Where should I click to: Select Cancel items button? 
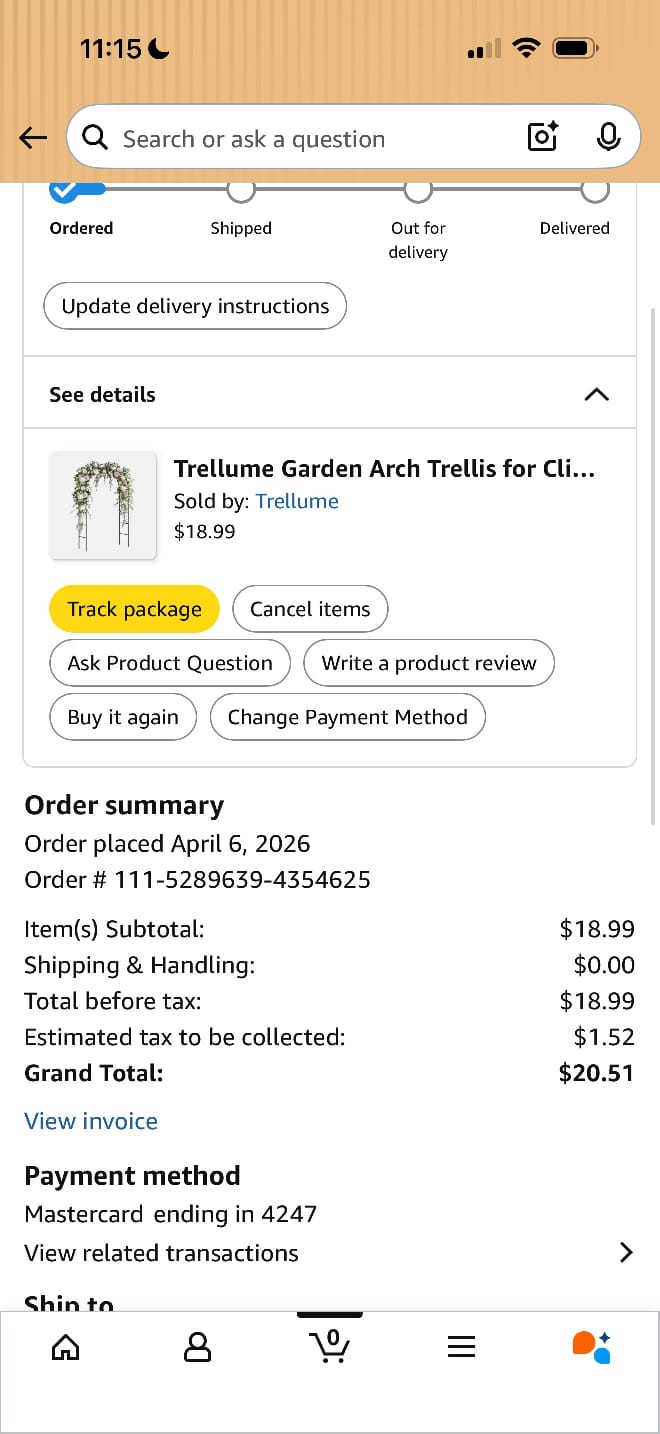(310, 609)
